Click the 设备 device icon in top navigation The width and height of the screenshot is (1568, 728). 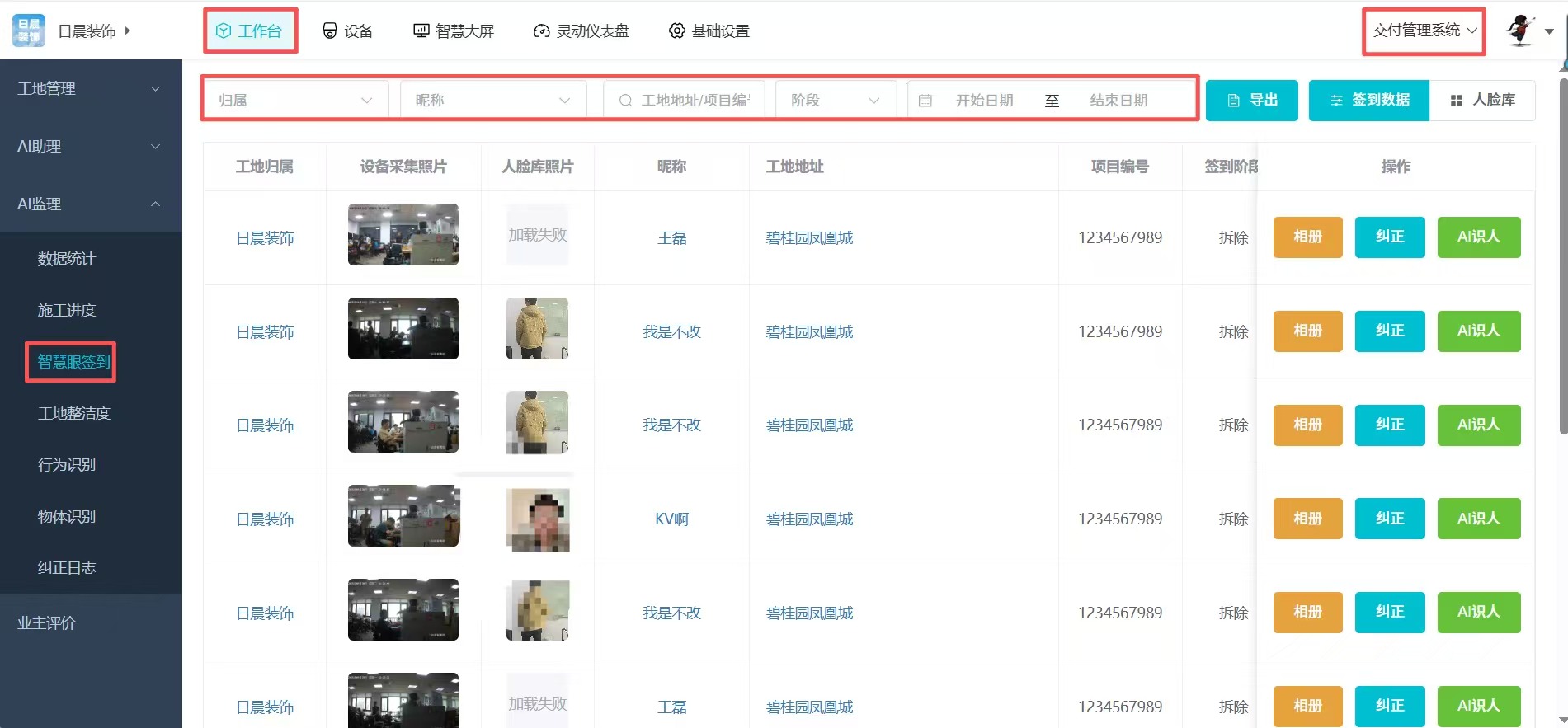coord(329,31)
